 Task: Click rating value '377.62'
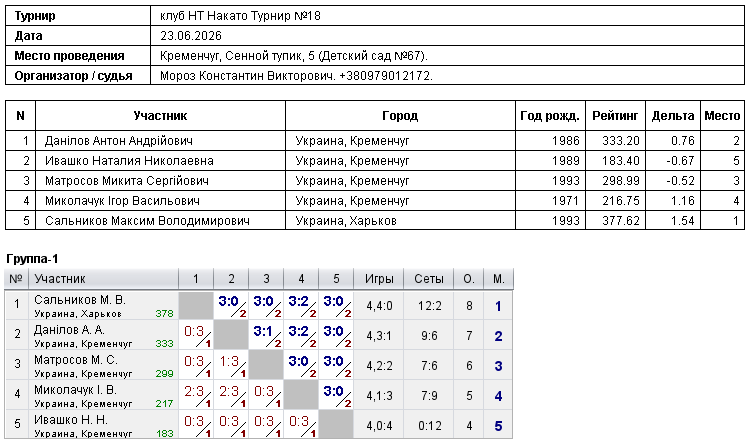[x=620, y=221]
